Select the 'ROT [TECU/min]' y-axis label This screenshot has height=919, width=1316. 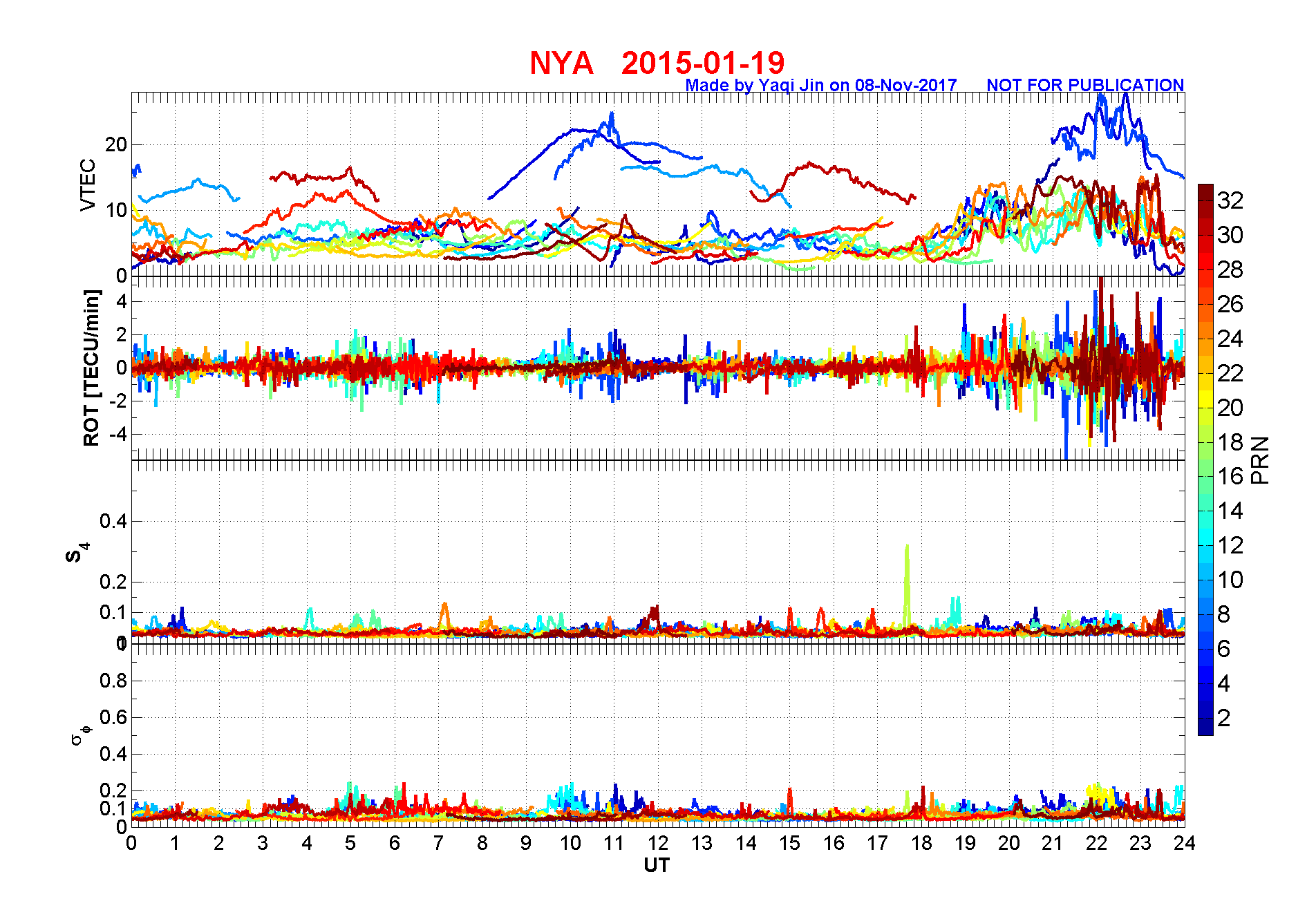coord(91,368)
